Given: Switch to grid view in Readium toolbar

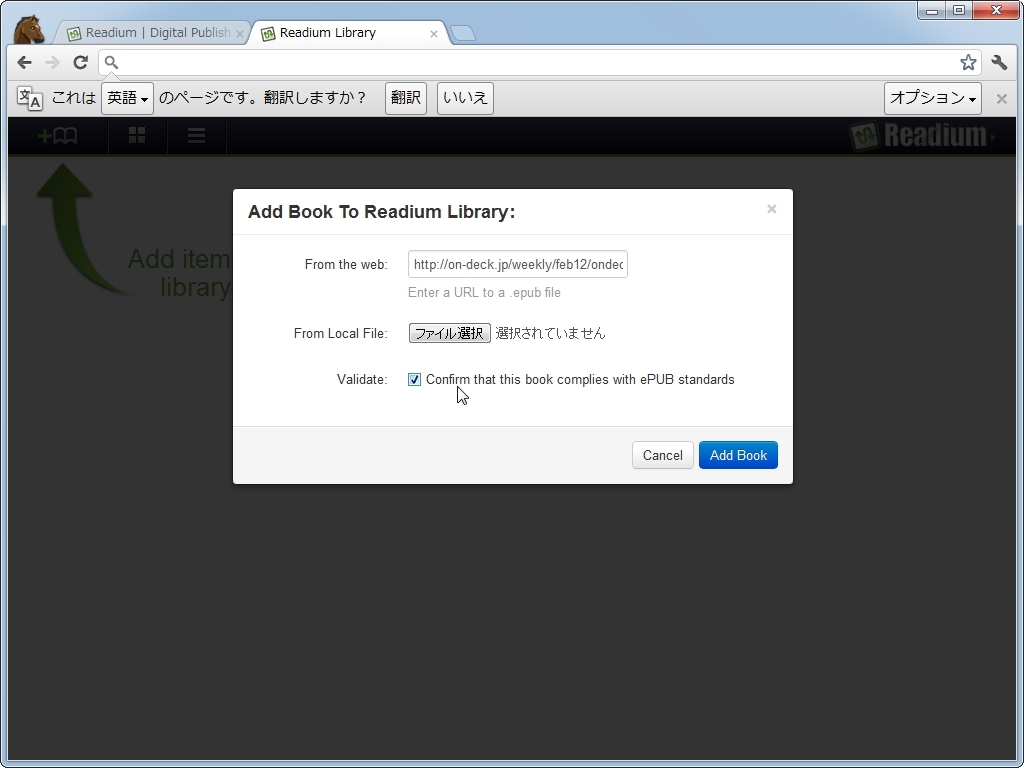Looking at the screenshot, I should click(x=137, y=135).
